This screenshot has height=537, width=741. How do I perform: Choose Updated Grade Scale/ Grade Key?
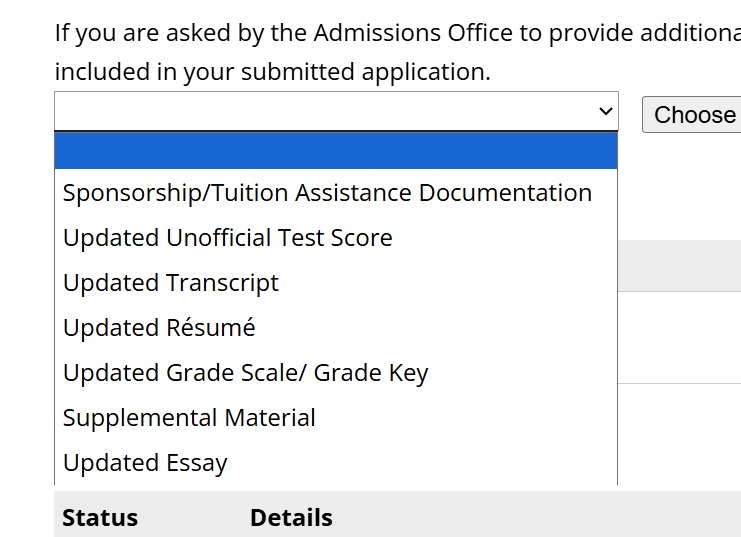coord(245,373)
